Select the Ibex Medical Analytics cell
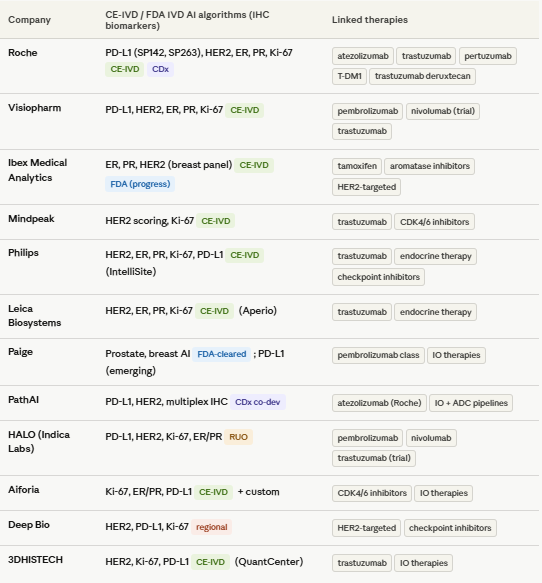 pyautogui.click(x=38, y=170)
